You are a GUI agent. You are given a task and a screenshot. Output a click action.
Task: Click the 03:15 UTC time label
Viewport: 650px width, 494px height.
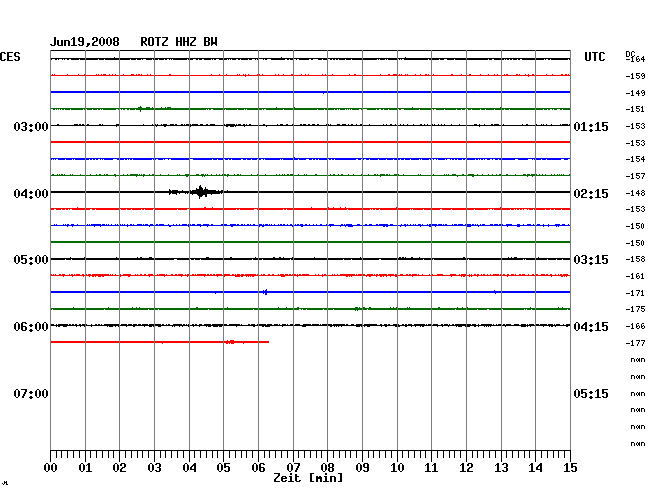click(591, 260)
